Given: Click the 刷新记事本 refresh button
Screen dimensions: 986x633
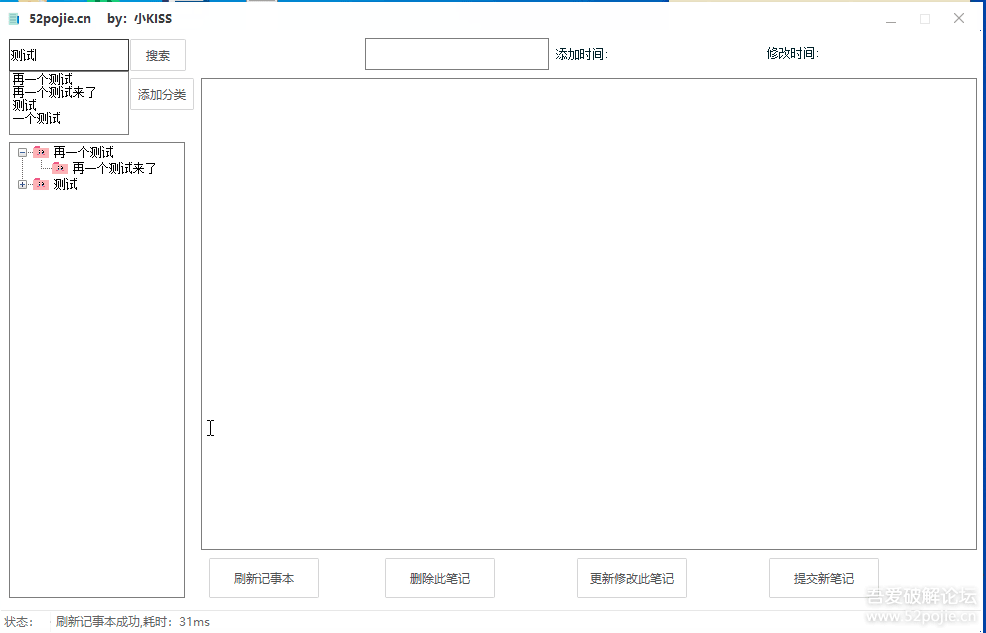Looking at the screenshot, I should tap(263, 578).
